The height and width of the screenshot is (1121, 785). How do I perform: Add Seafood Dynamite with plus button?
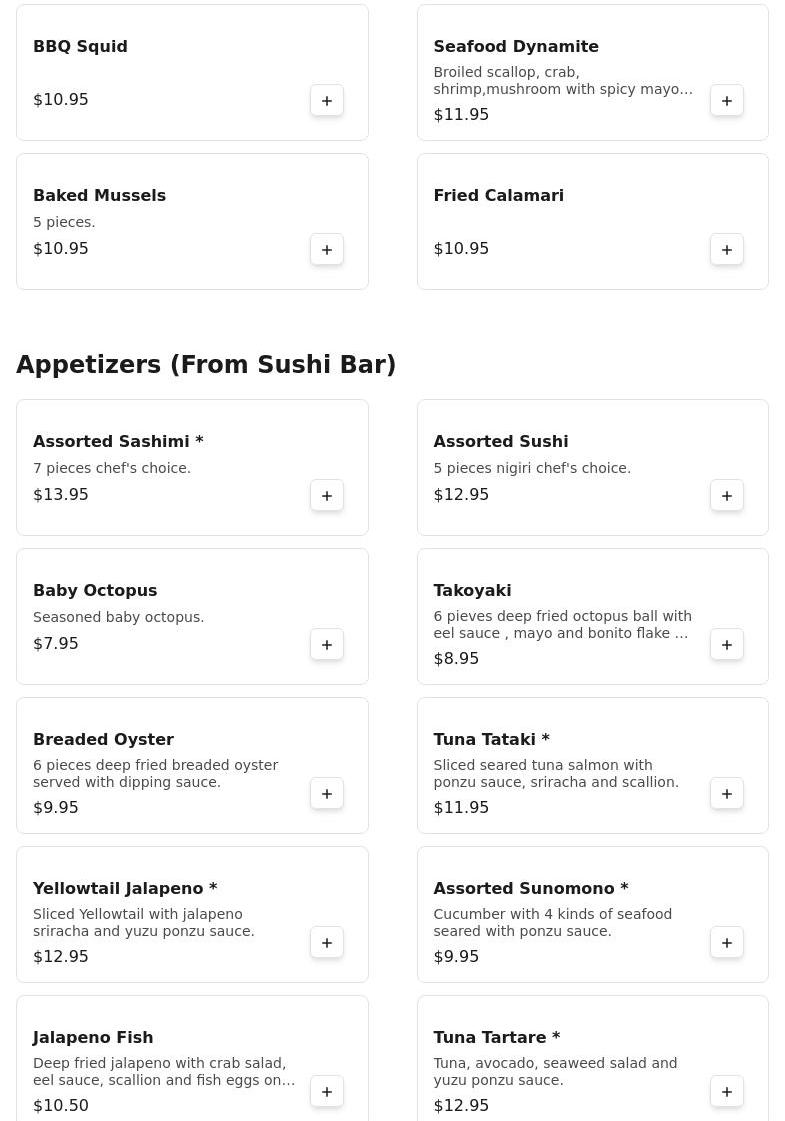coord(727,100)
